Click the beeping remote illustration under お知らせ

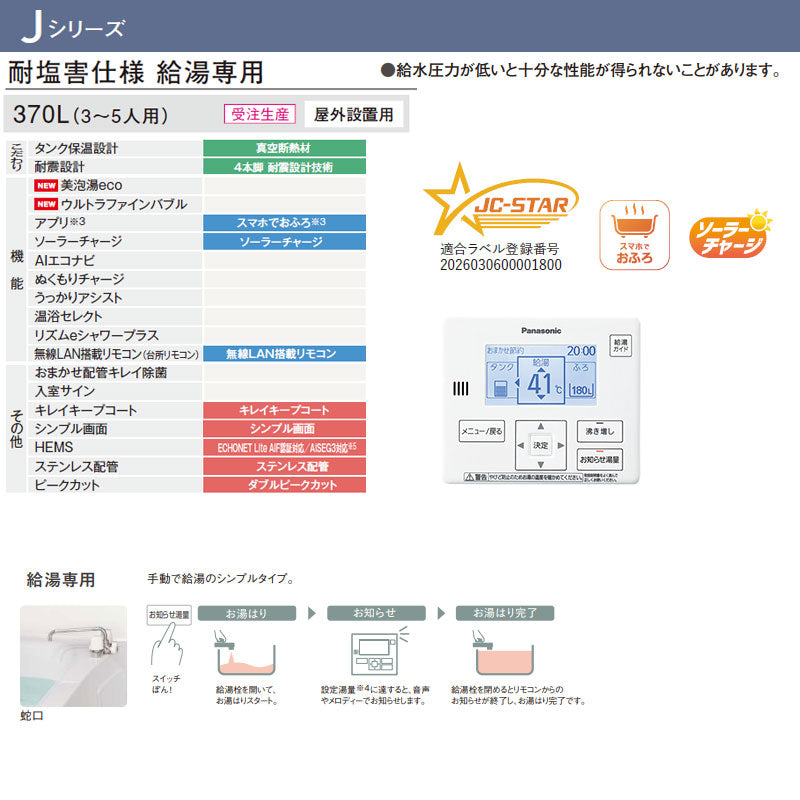pyautogui.click(x=380, y=652)
